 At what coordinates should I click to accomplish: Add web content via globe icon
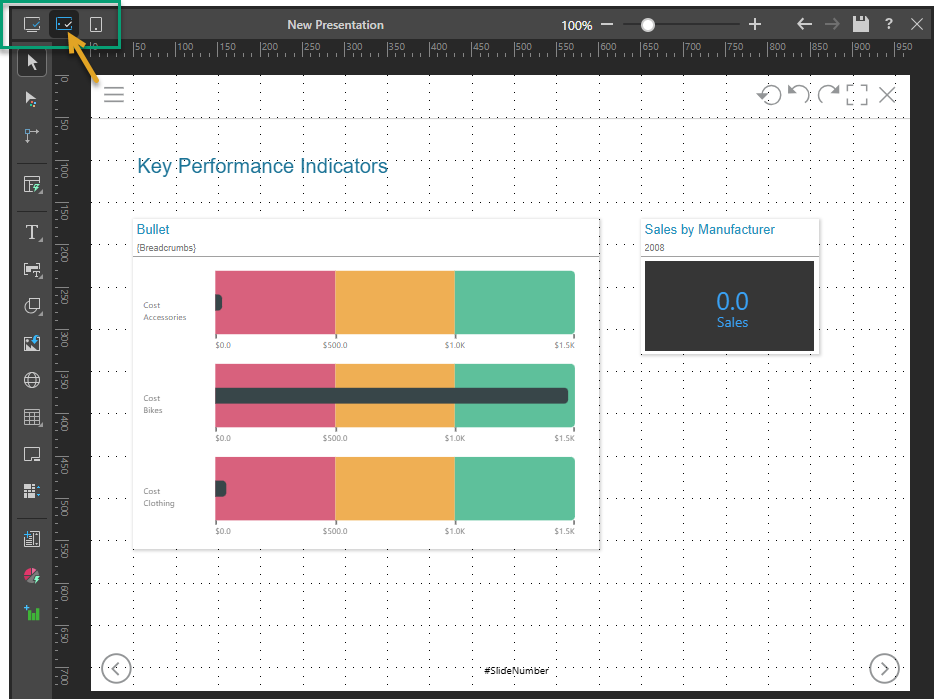32,380
